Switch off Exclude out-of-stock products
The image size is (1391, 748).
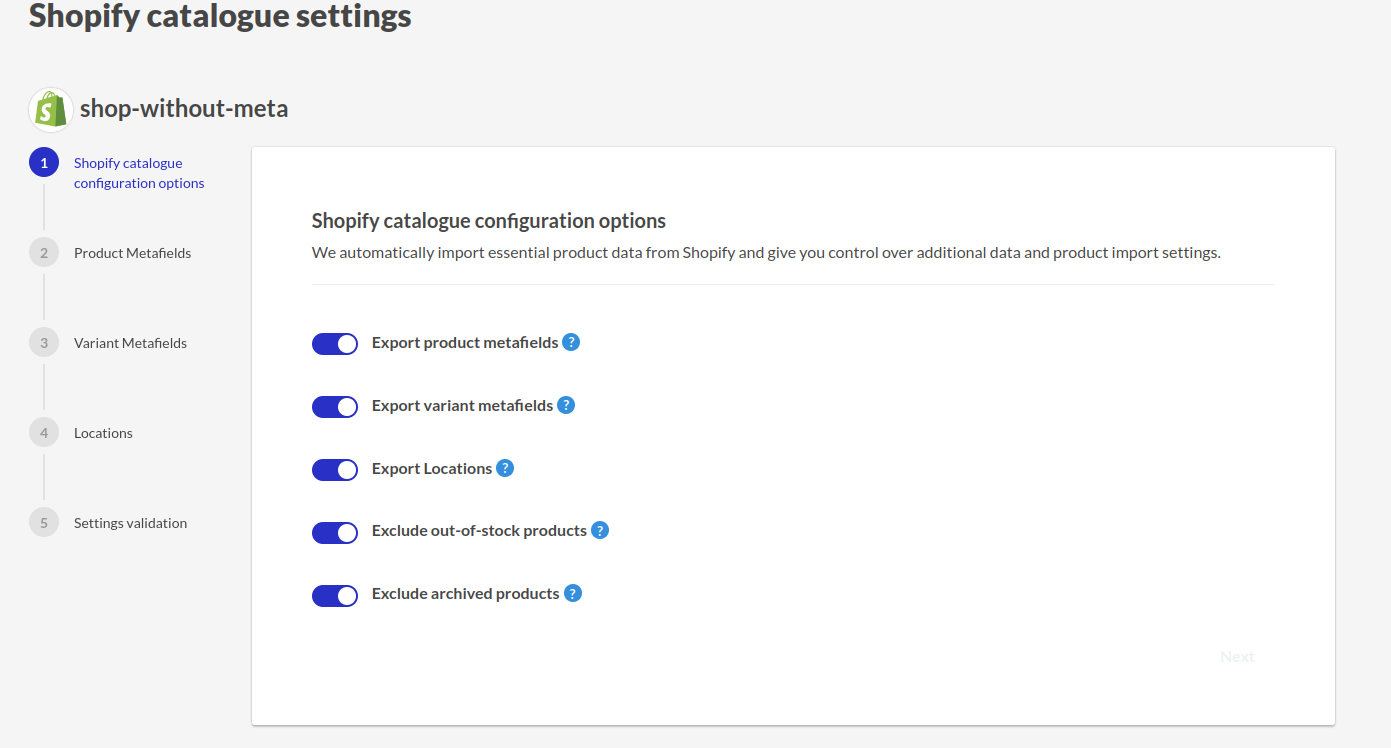(x=335, y=533)
